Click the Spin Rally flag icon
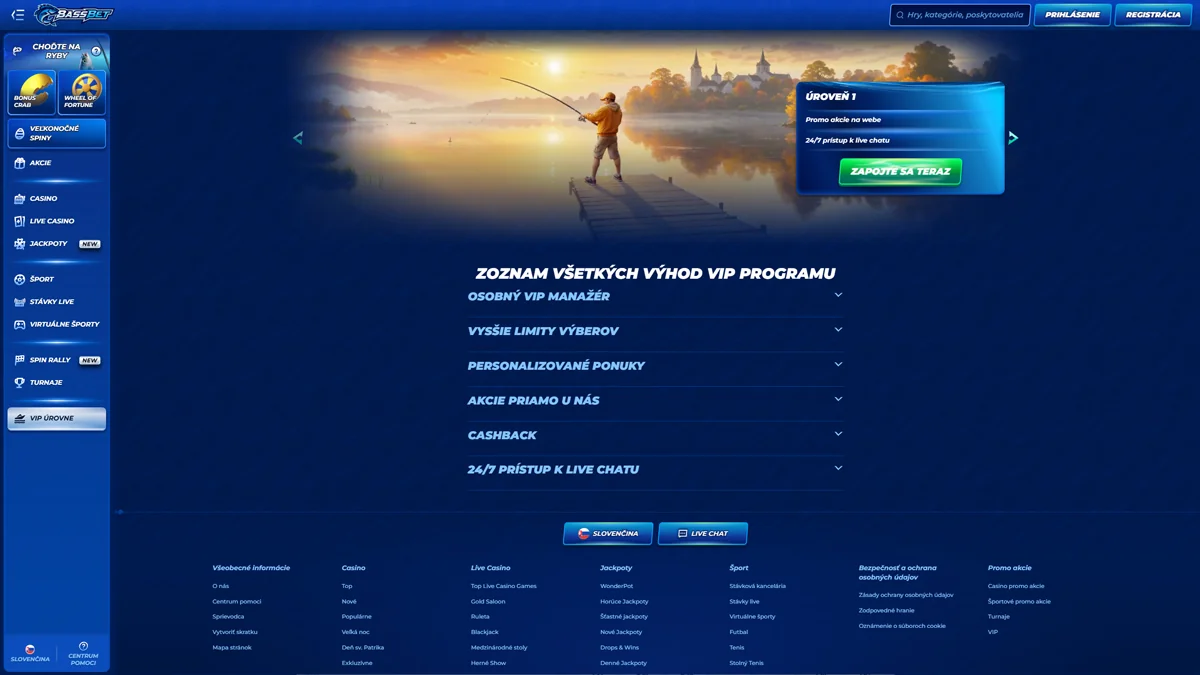1200x675 pixels. 19,360
